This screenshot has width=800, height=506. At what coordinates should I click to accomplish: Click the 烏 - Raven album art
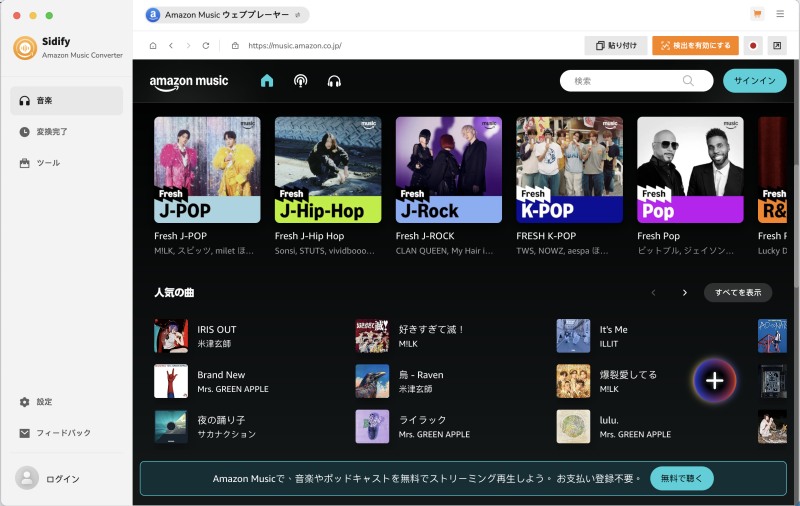click(372, 381)
